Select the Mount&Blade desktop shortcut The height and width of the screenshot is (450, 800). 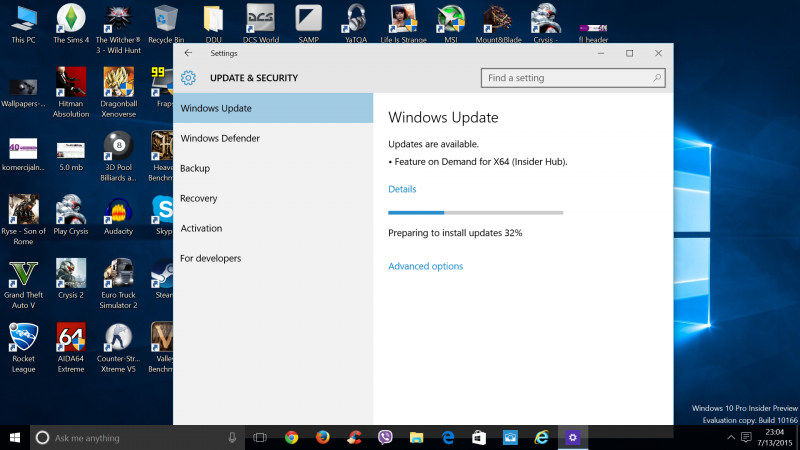(x=498, y=23)
